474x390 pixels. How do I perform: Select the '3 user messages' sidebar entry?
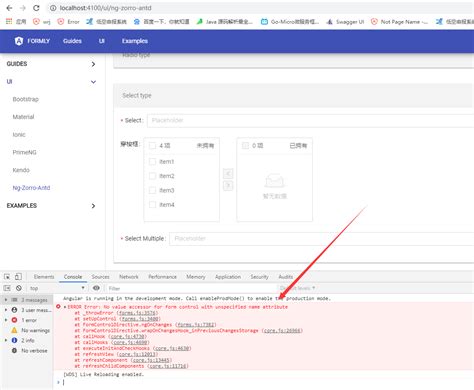[27, 310]
